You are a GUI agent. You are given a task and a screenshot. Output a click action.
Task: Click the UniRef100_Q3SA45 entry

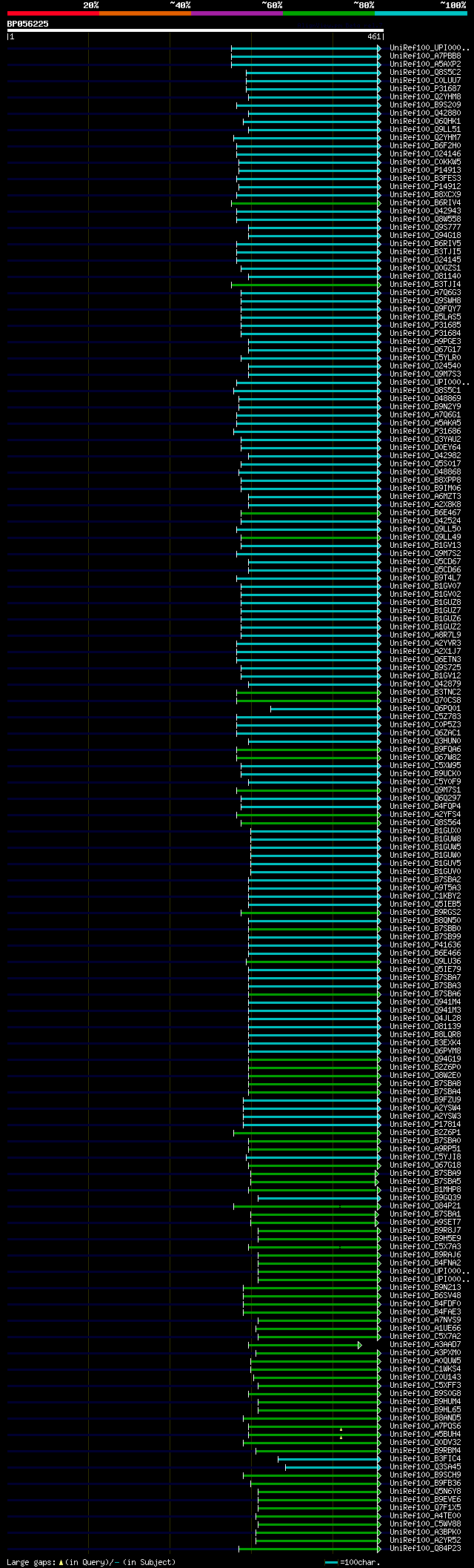pyautogui.click(x=425, y=1466)
